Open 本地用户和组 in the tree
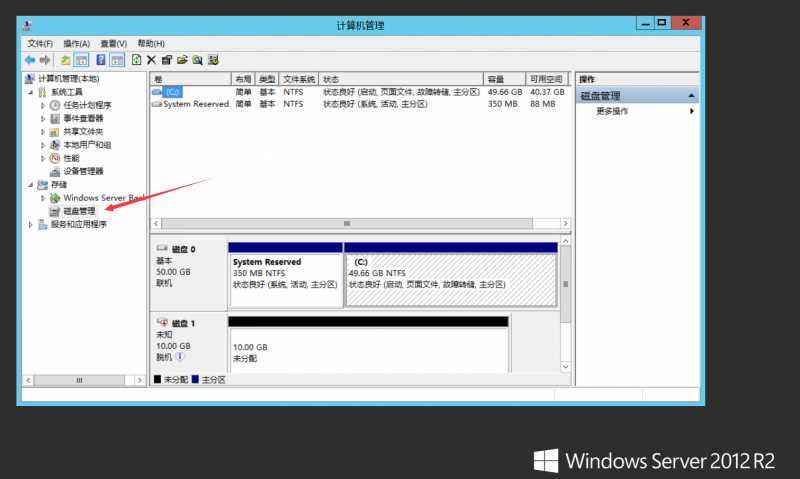The height and width of the screenshot is (479, 800). pyautogui.click(x=87, y=145)
